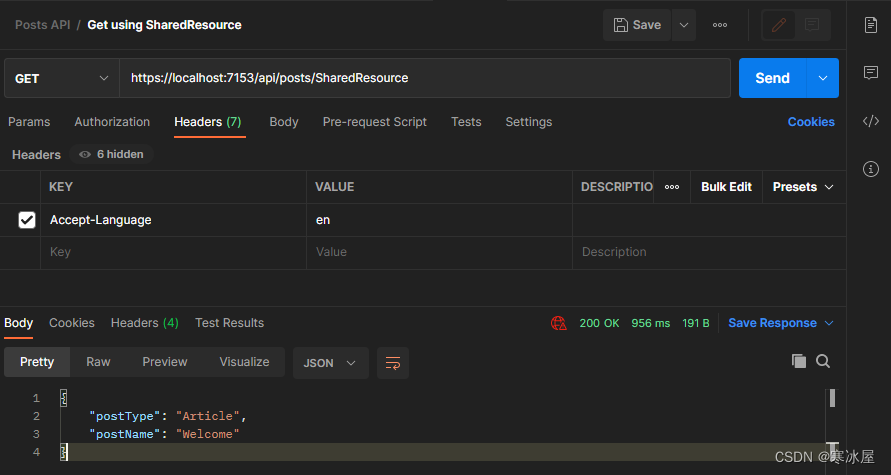Open the response Cookies tab
Image resolution: width=891 pixels, height=475 pixels.
pos(72,323)
